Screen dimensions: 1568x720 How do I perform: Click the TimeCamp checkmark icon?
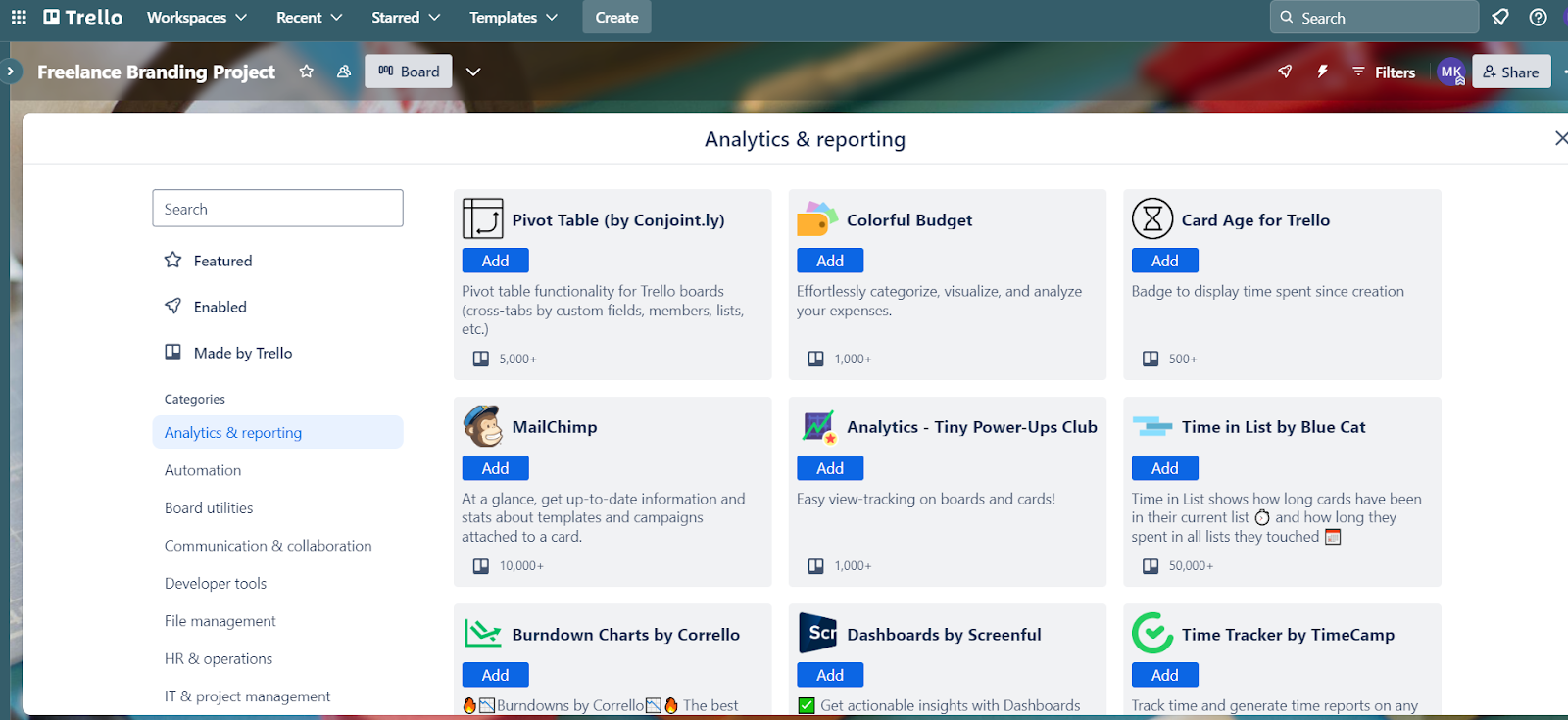coord(1152,634)
